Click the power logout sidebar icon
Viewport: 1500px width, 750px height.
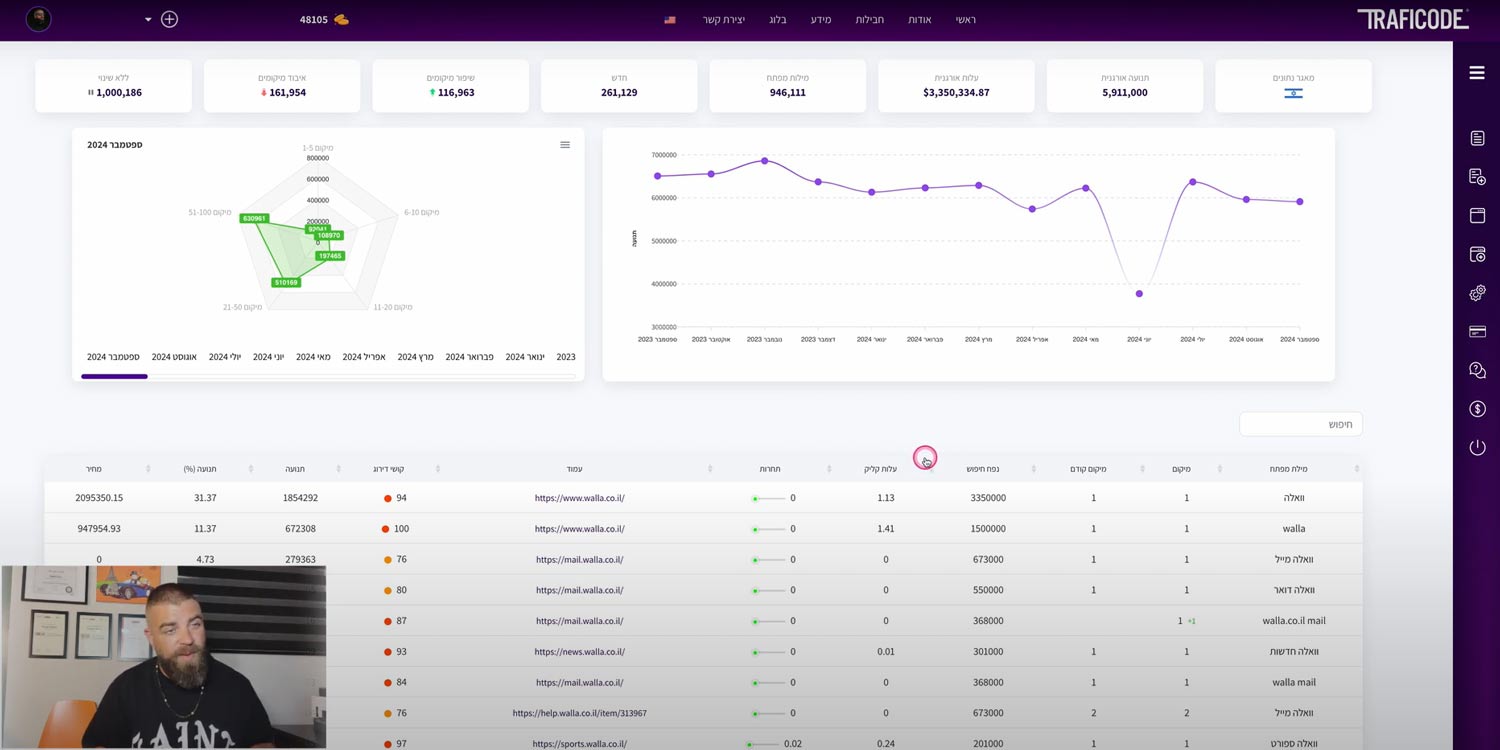click(1477, 448)
